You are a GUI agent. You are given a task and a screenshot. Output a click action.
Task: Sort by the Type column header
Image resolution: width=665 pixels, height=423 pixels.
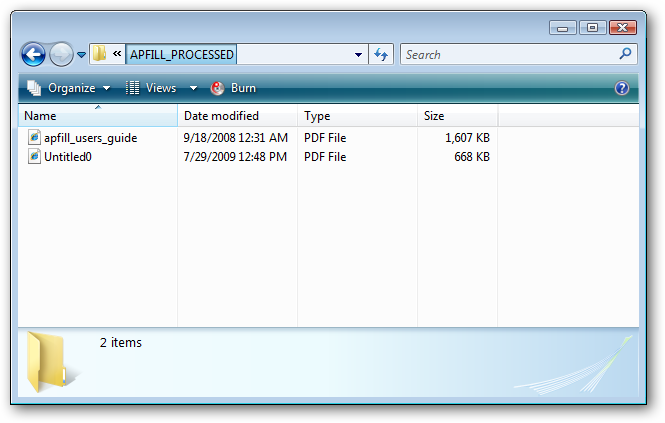358,115
